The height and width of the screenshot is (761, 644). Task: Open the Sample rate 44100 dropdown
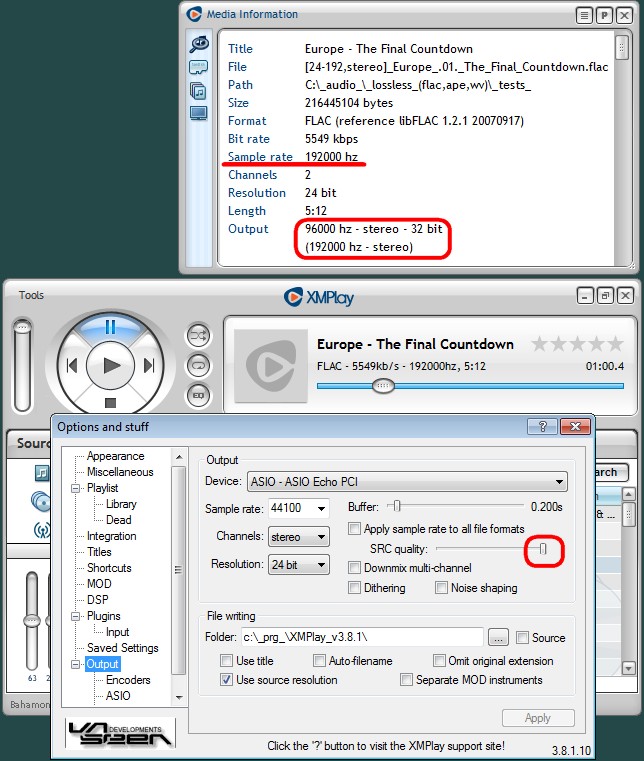(298, 508)
